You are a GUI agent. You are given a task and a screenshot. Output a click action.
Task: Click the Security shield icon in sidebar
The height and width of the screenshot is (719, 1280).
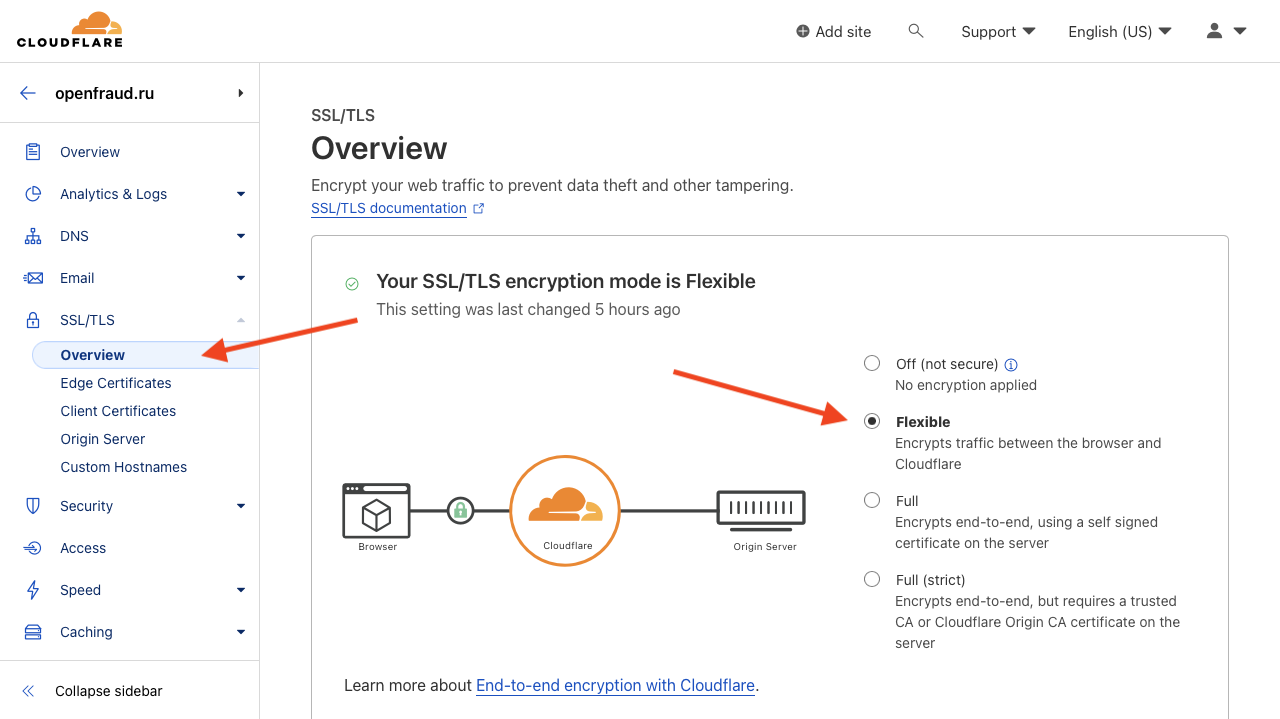[x=33, y=506]
